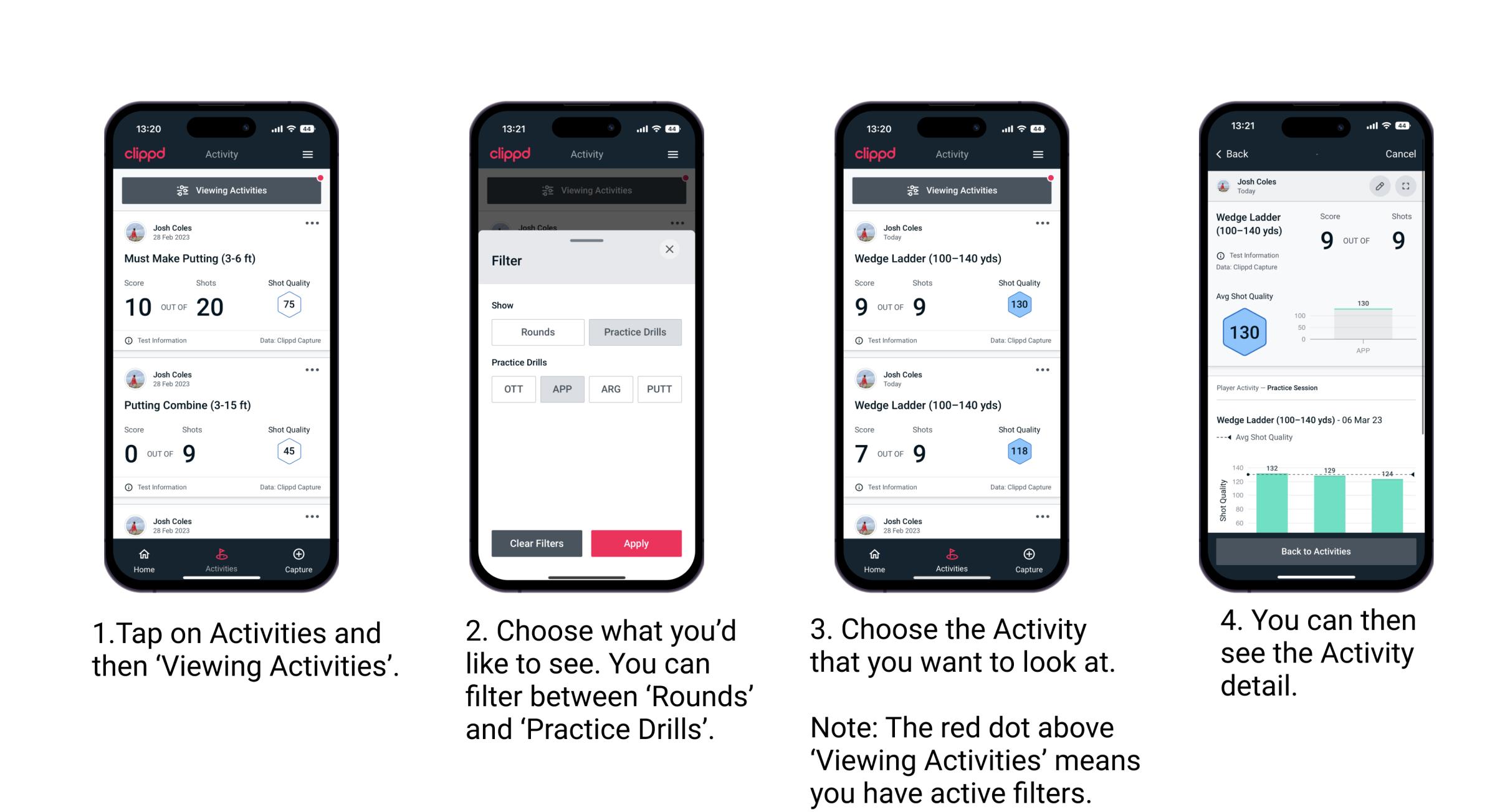Screen dimensions: 1510x812
Task: Tap 'Back to Activities' button on detail screen
Action: tap(1317, 552)
